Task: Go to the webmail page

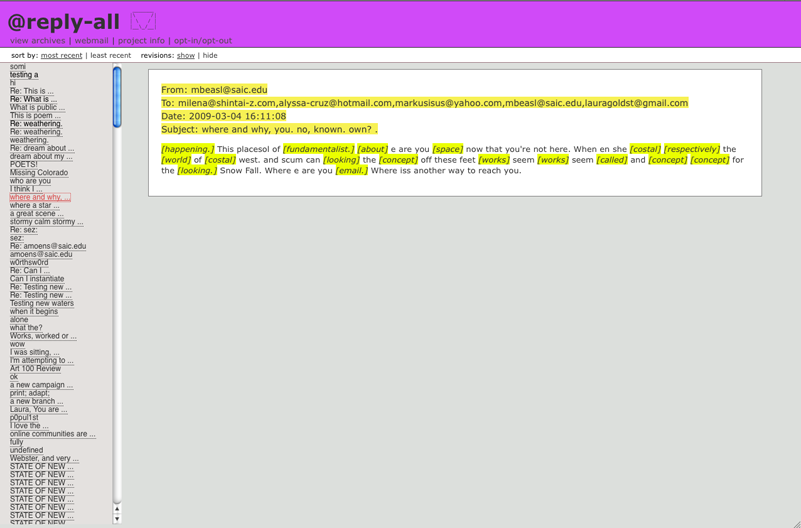Action: click(91, 41)
